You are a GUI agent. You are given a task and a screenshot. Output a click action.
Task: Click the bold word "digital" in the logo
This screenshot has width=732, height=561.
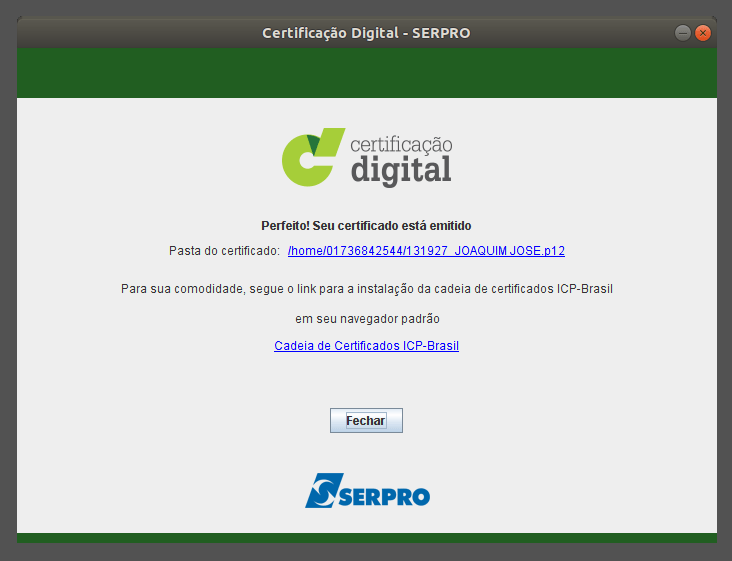[x=401, y=169]
